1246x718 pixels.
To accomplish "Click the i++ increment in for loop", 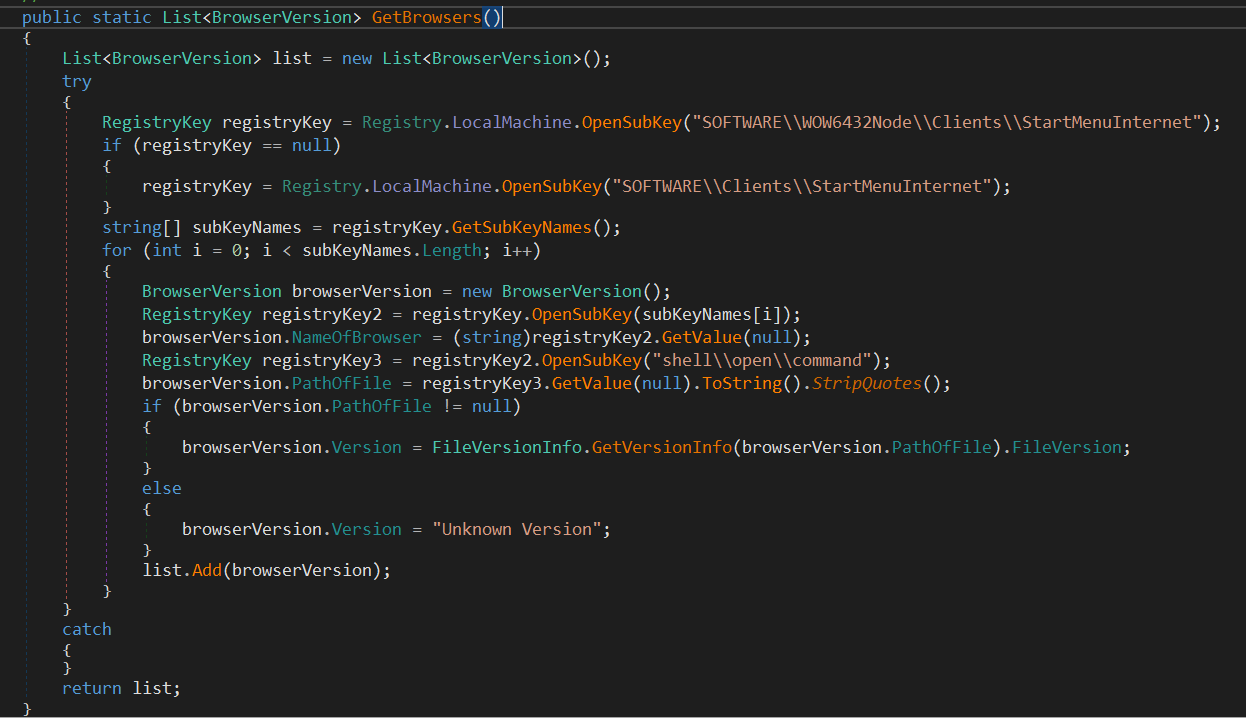I will [521, 250].
